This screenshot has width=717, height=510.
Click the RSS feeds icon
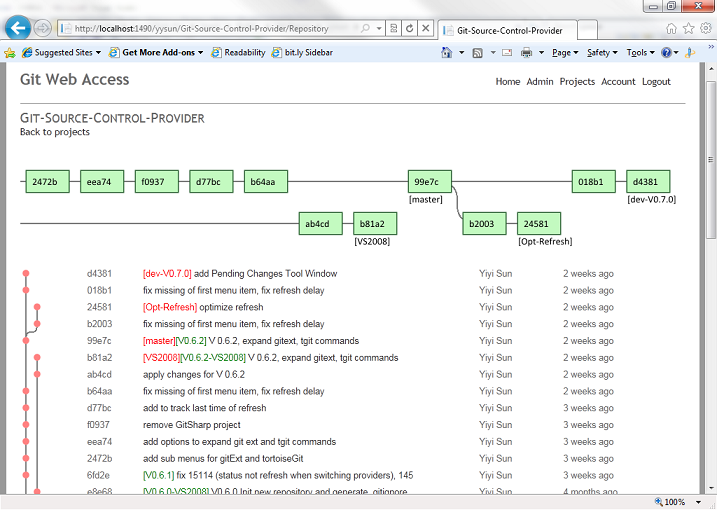(x=477, y=53)
